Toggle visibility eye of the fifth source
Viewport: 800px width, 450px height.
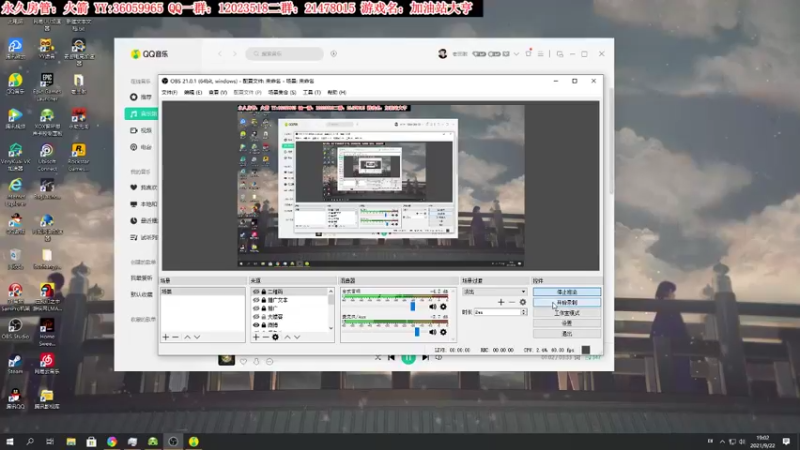(x=256, y=324)
